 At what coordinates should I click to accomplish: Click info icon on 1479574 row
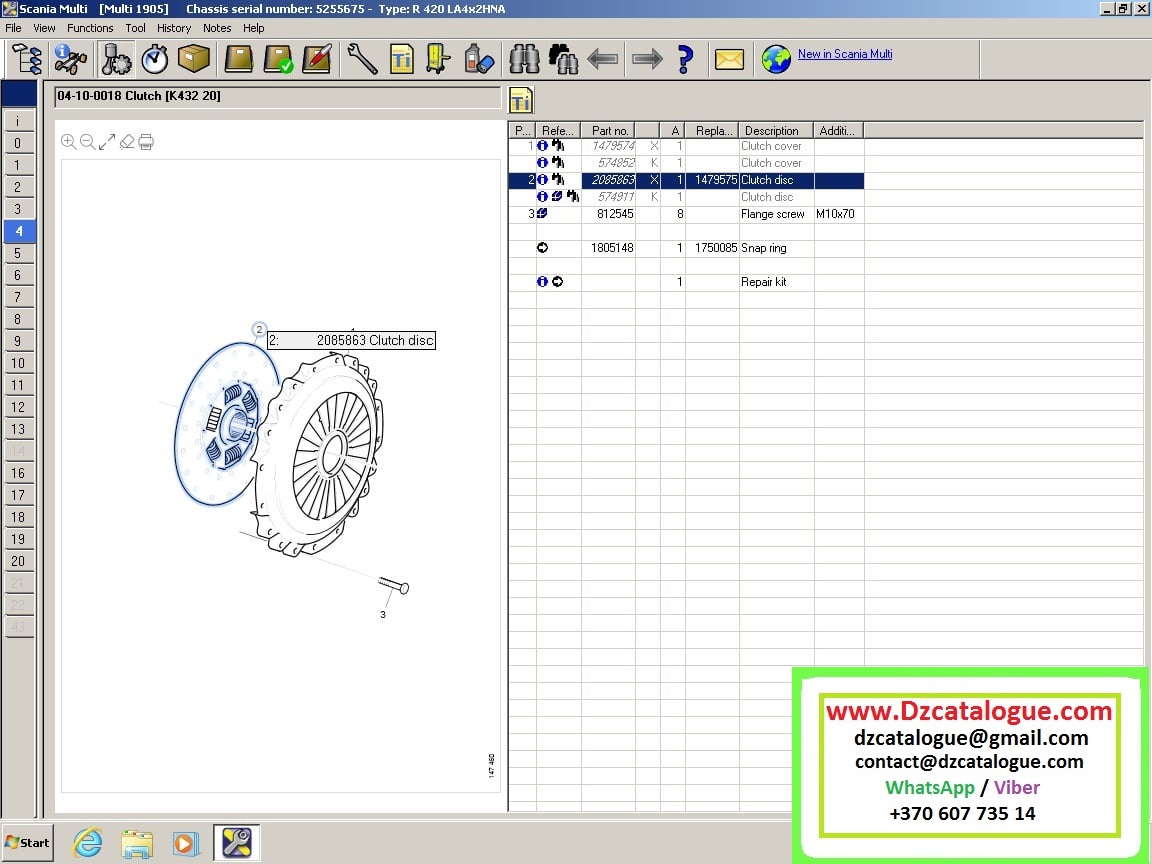point(542,145)
